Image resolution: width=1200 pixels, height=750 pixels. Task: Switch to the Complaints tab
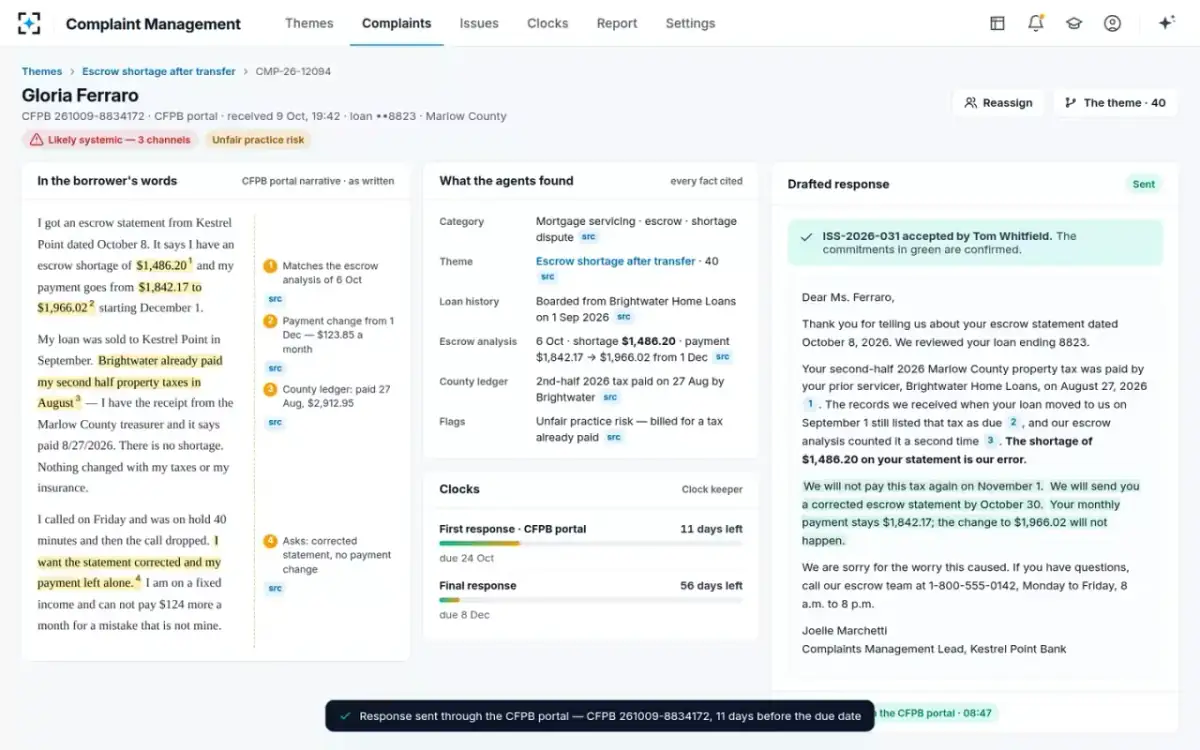tap(396, 23)
